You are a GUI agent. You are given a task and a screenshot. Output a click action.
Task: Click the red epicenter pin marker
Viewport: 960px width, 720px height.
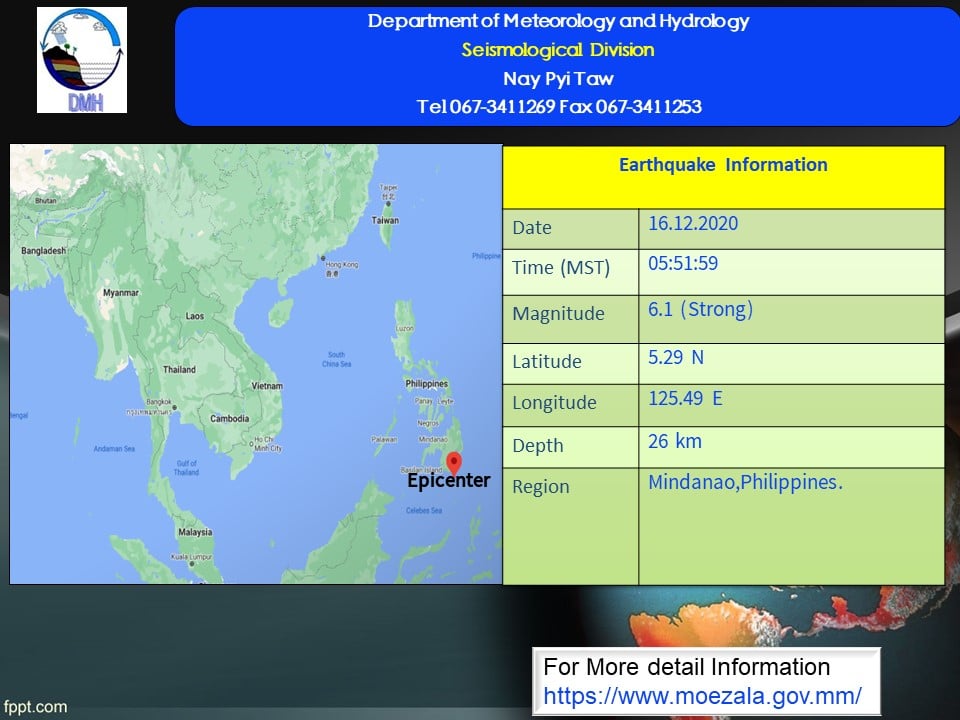(x=454, y=462)
